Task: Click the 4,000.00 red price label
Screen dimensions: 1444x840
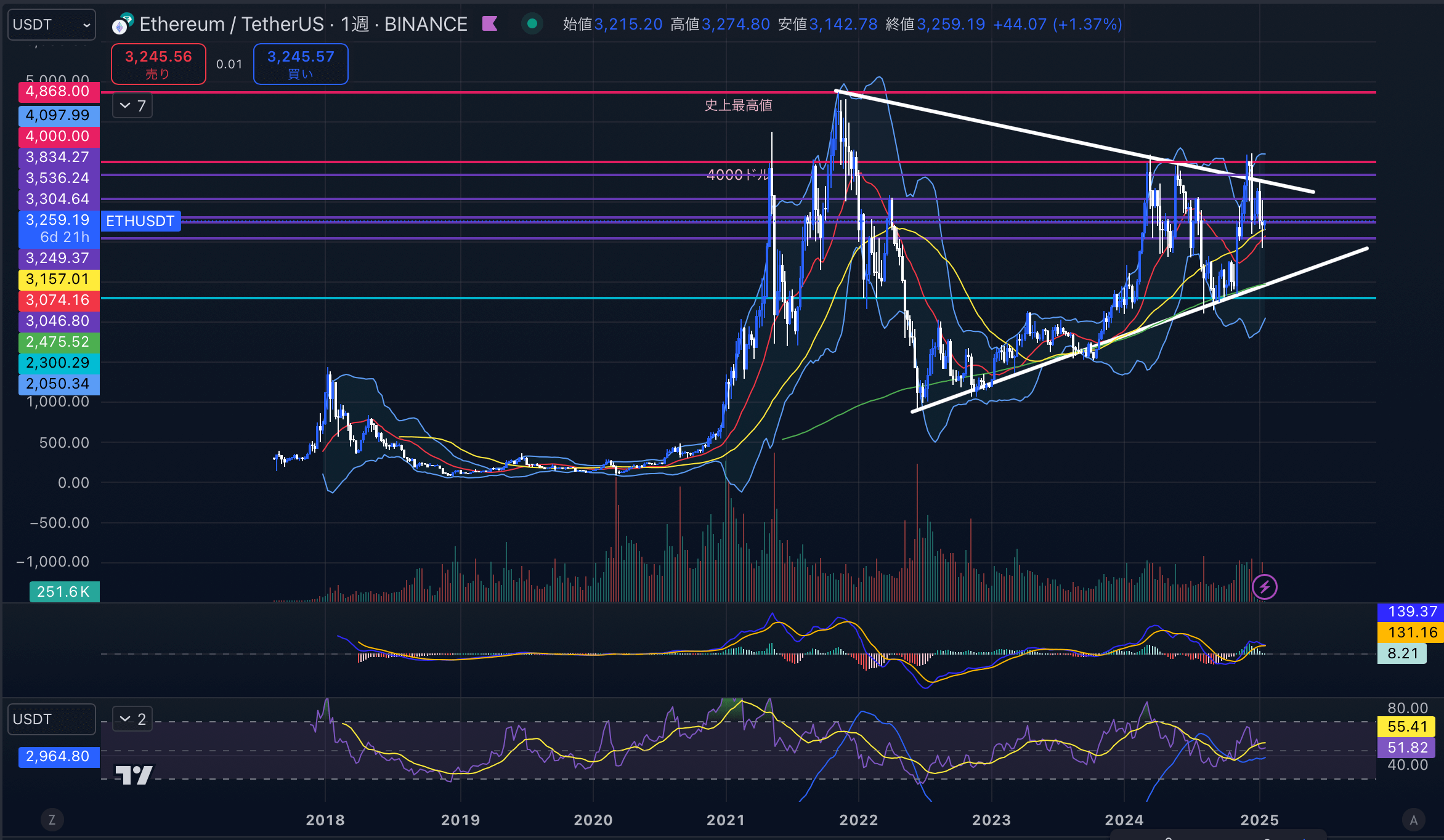Action: [x=59, y=136]
